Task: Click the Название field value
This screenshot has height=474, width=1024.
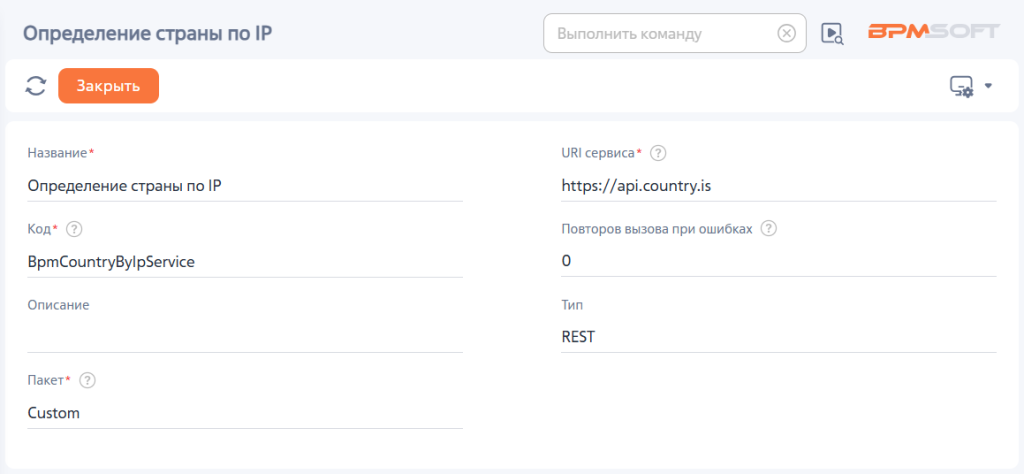Action: pyautogui.click(x=245, y=187)
